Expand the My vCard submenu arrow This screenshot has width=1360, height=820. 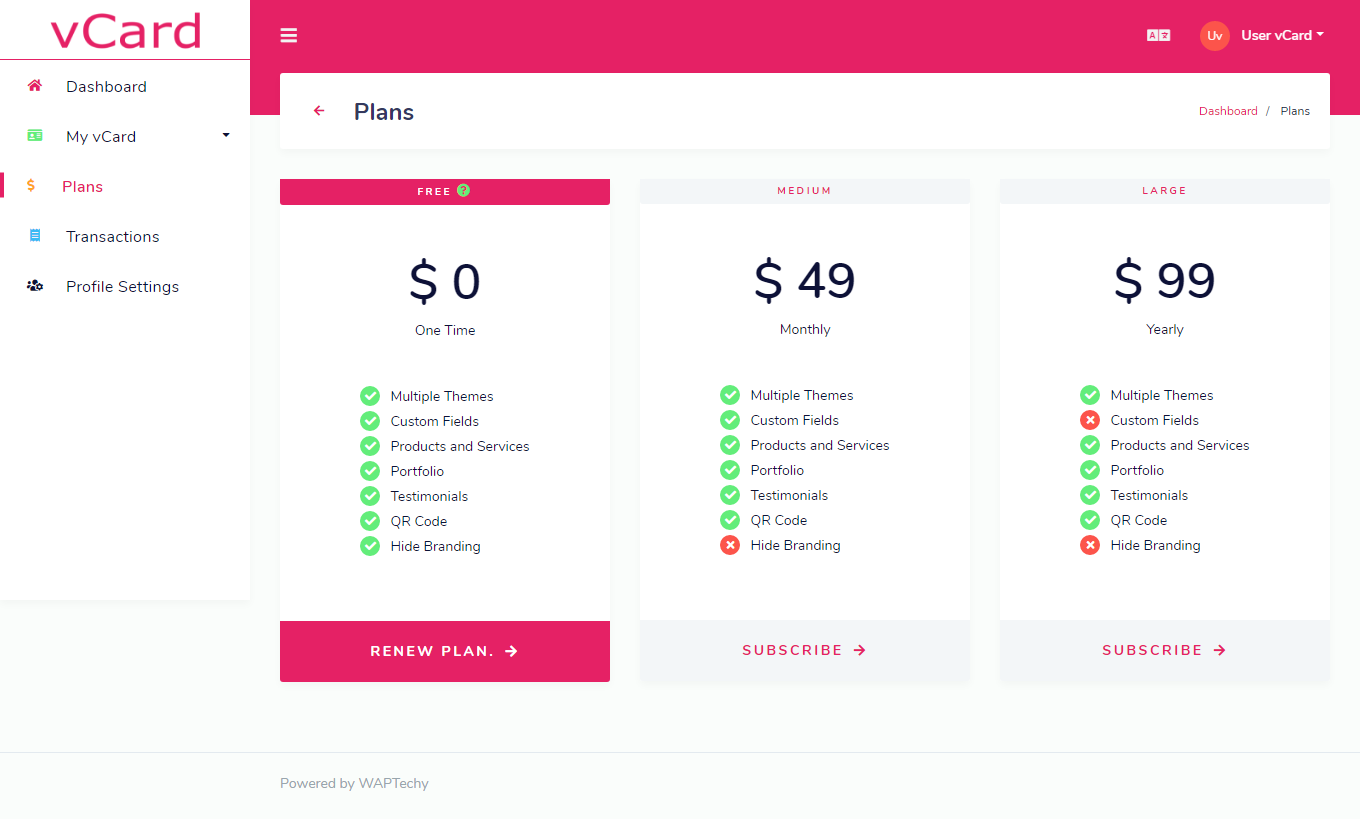pos(226,135)
